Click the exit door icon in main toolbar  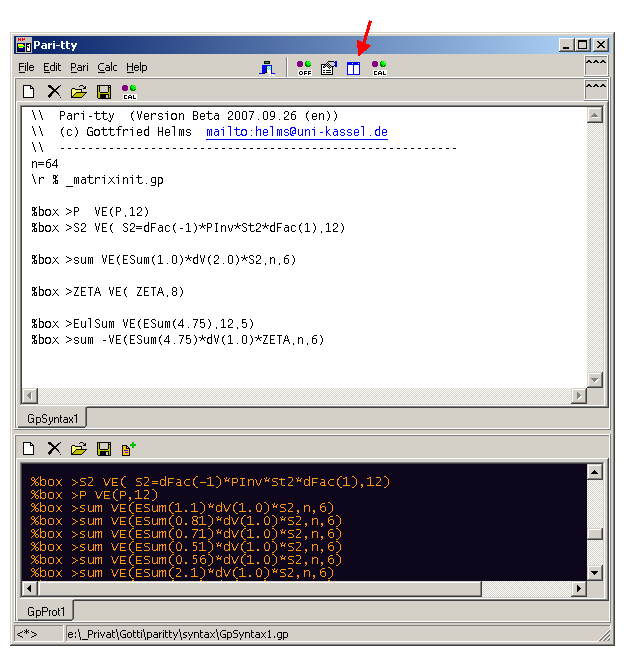click(x=267, y=68)
